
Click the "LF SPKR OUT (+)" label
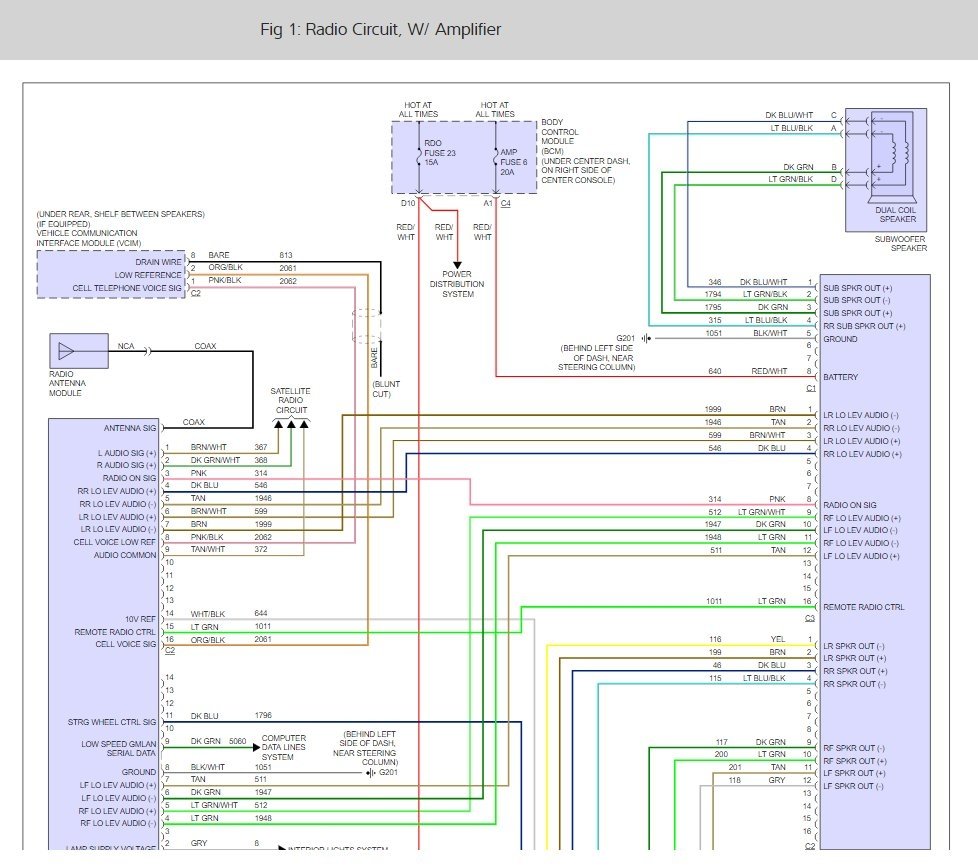[854, 773]
